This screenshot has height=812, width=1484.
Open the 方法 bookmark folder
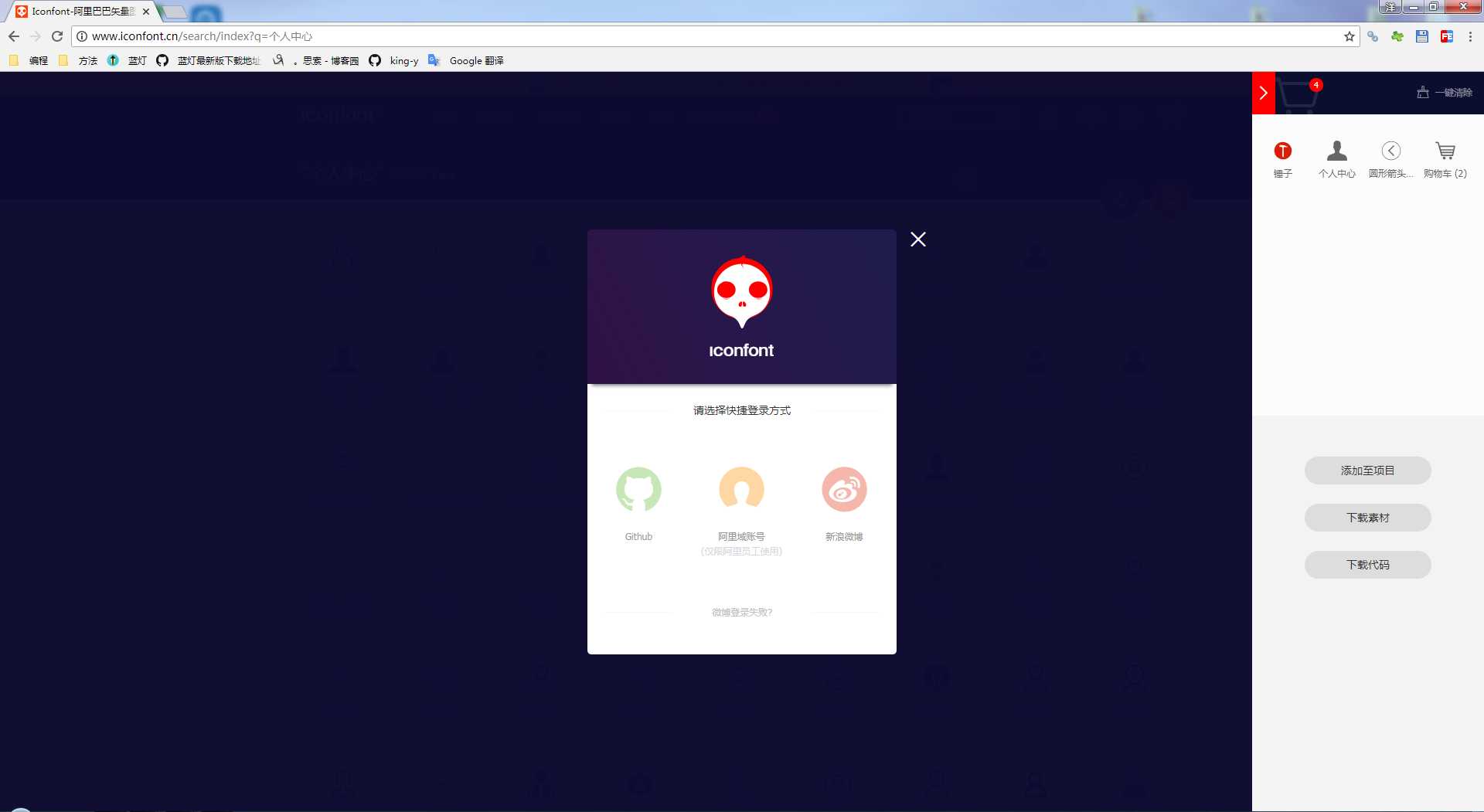coord(78,60)
